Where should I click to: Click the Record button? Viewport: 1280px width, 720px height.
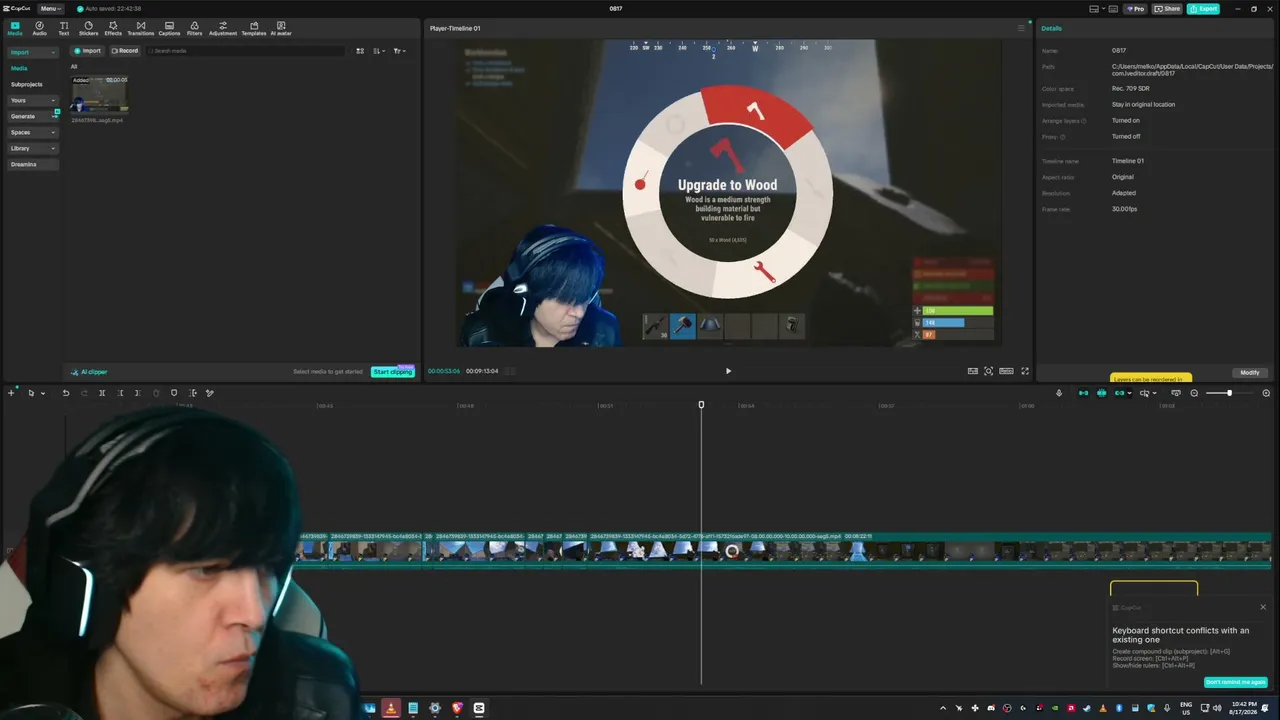pos(125,51)
